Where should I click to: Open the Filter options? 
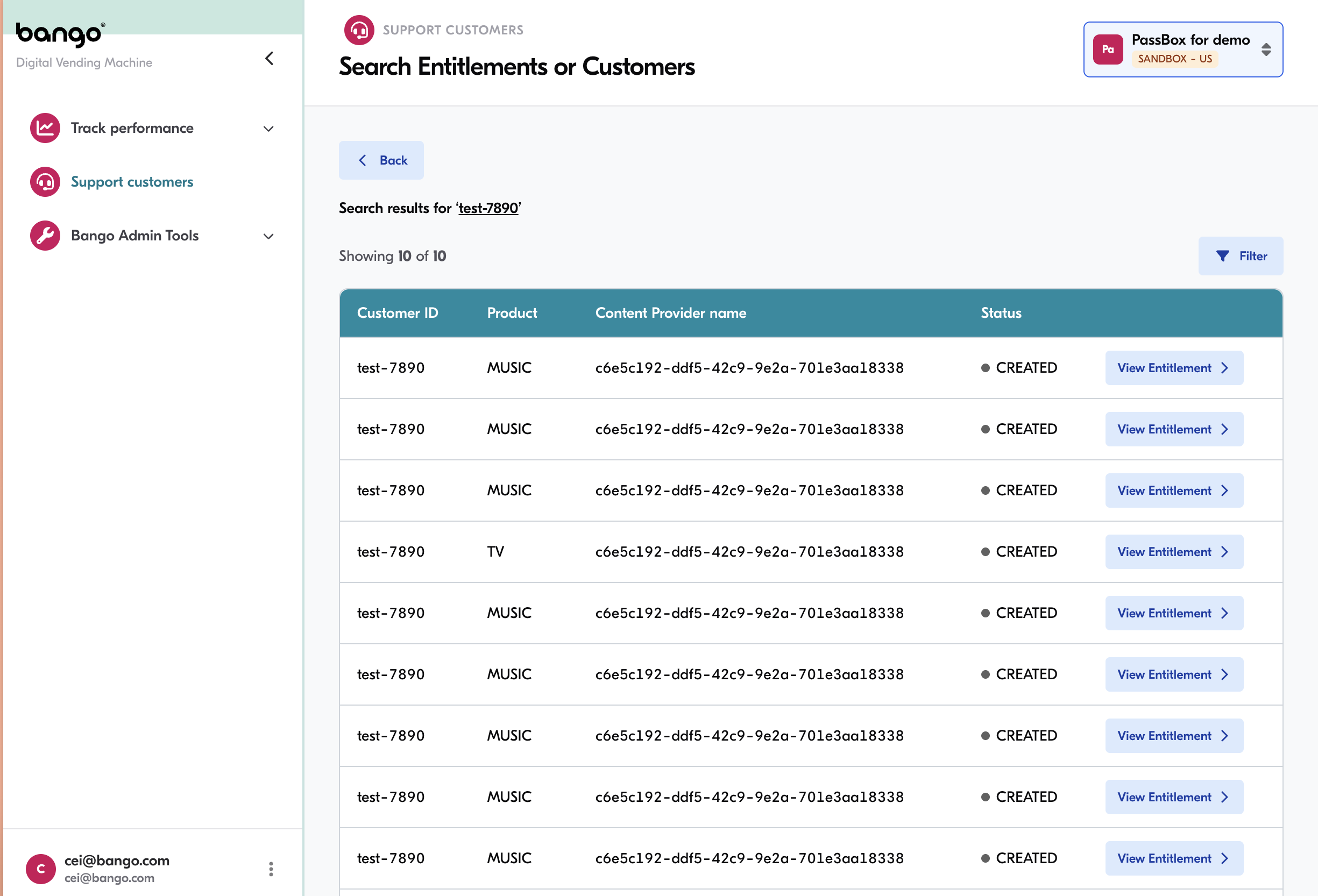click(x=1241, y=257)
